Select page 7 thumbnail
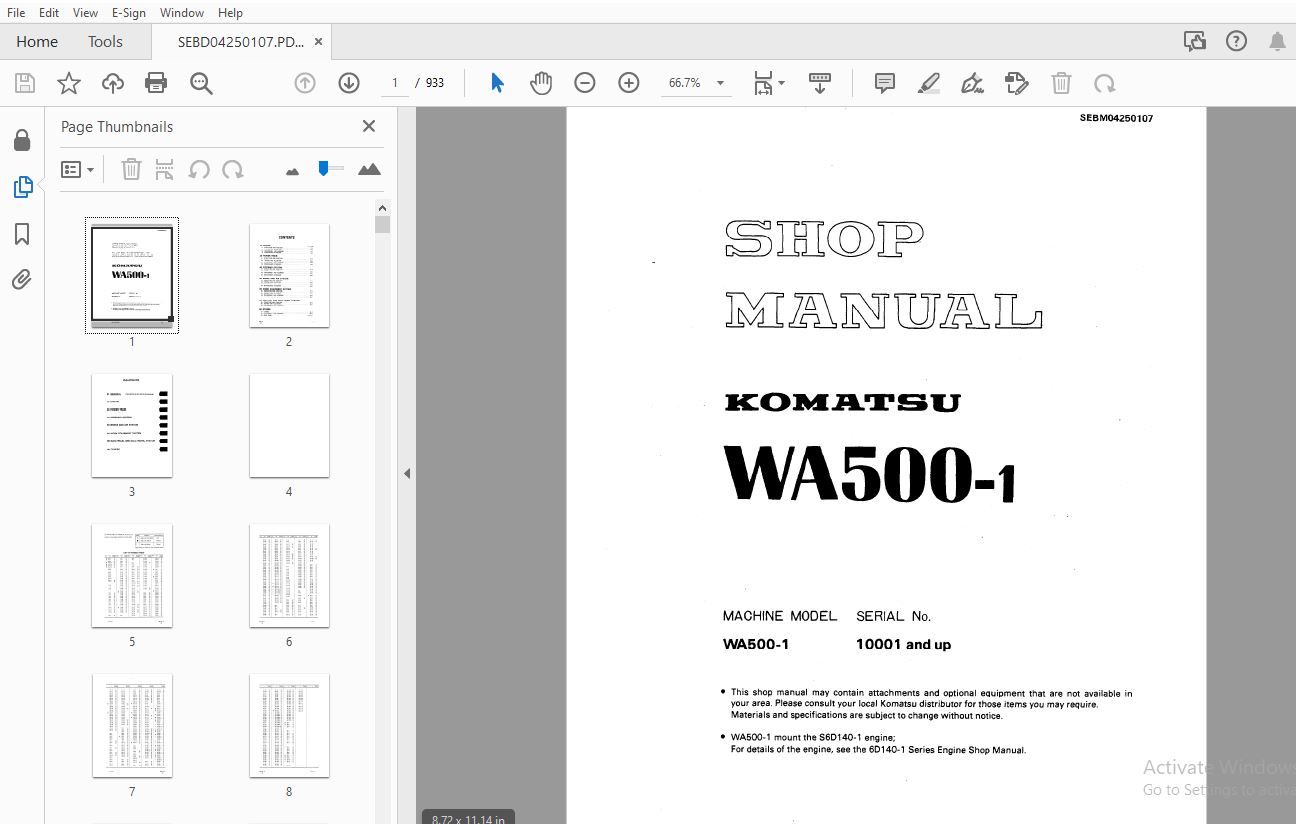 tap(132, 725)
